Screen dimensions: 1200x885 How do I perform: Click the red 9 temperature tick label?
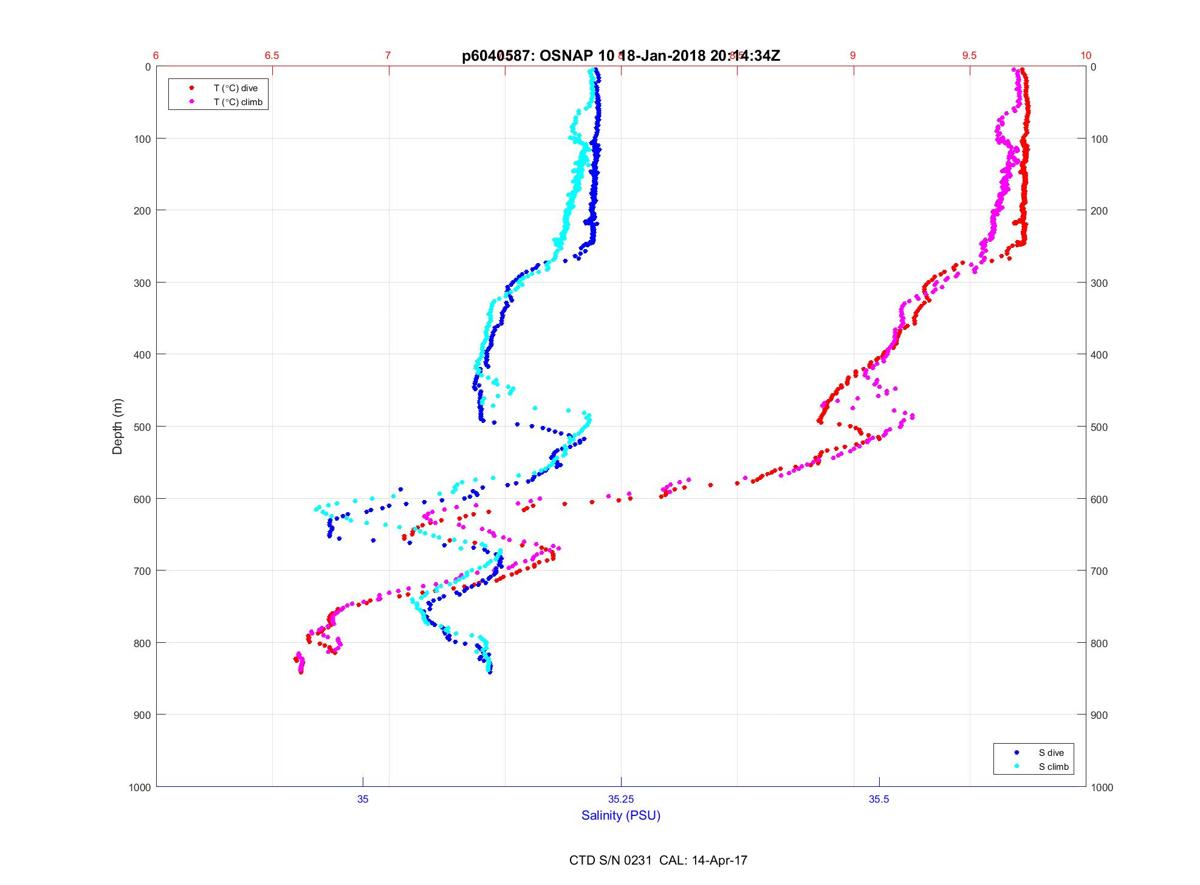[853, 56]
